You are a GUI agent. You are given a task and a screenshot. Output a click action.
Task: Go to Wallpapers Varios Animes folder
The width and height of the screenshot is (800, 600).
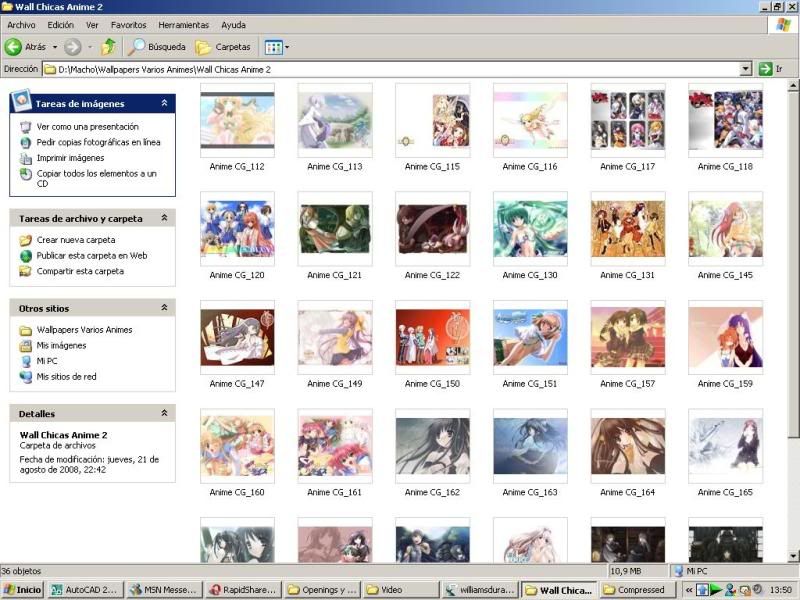point(84,330)
